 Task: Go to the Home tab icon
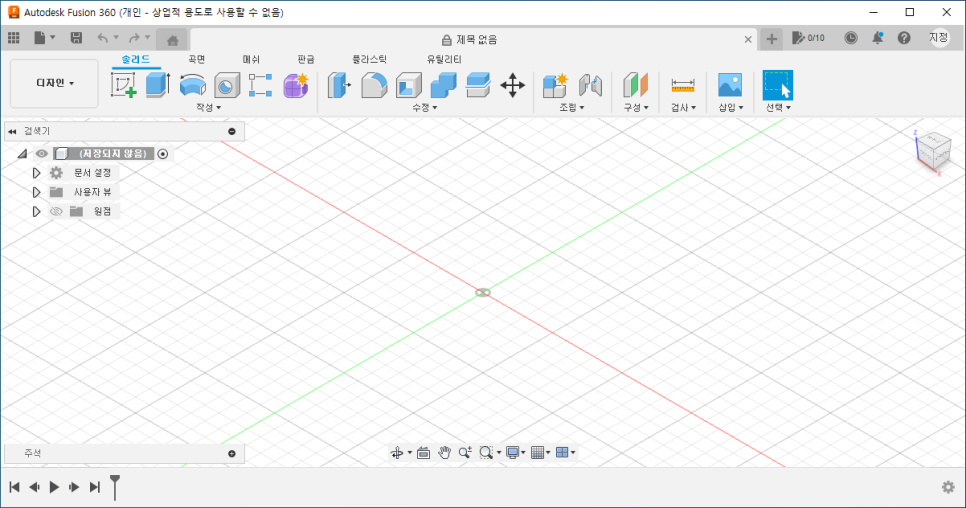172,40
